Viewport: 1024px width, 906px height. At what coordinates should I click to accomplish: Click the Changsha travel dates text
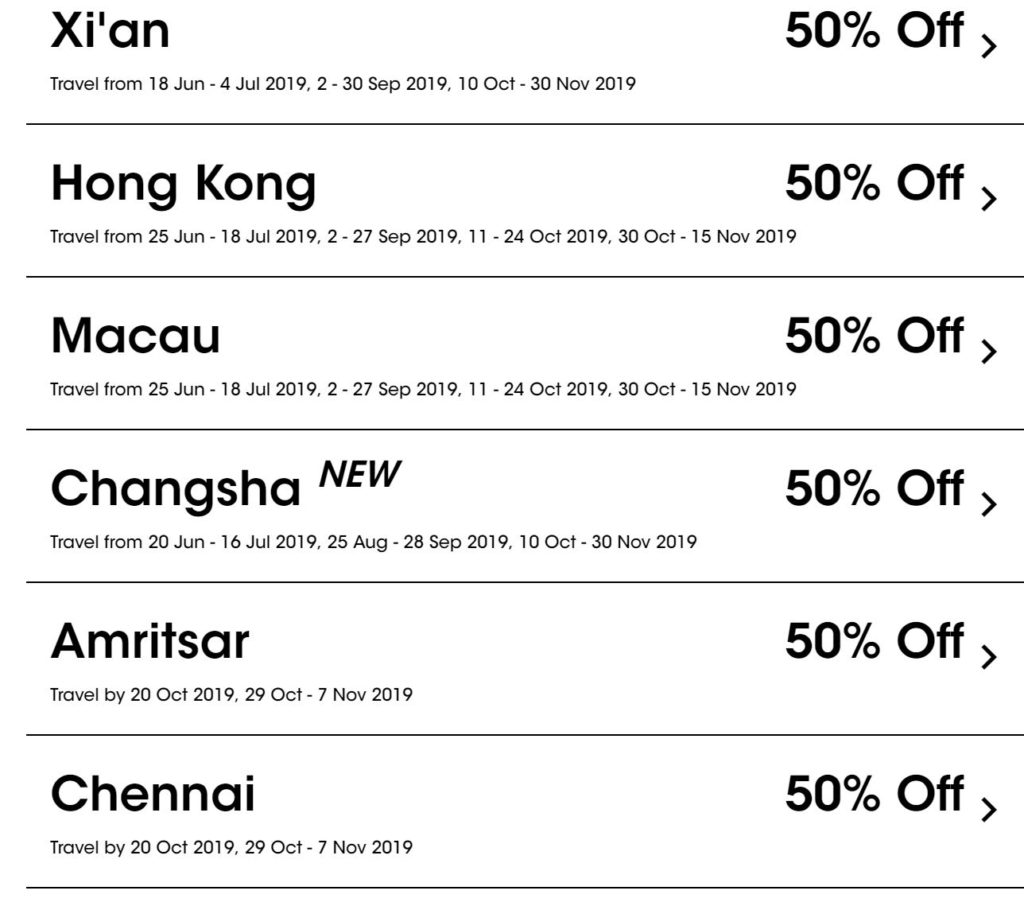pyautogui.click(x=373, y=542)
